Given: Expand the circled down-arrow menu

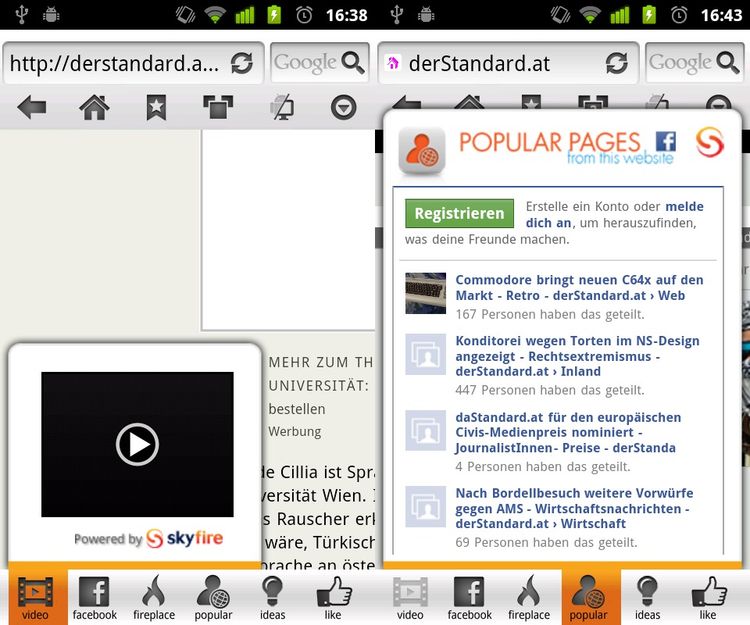Looking at the screenshot, I should [x=344, y=107].
